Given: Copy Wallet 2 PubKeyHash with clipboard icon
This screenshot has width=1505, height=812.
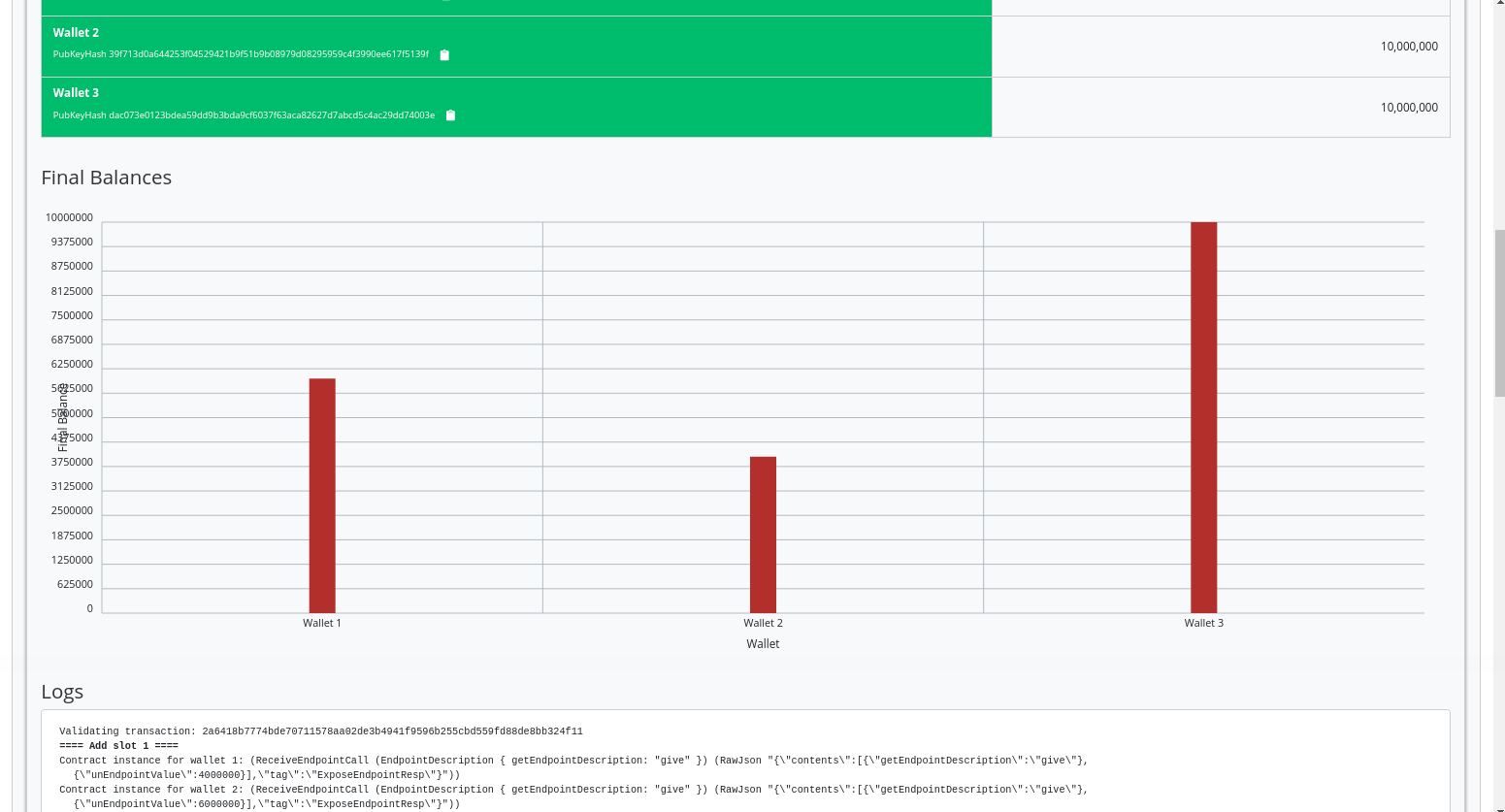Looking at the screenshot, I should (x=444, y=55).
